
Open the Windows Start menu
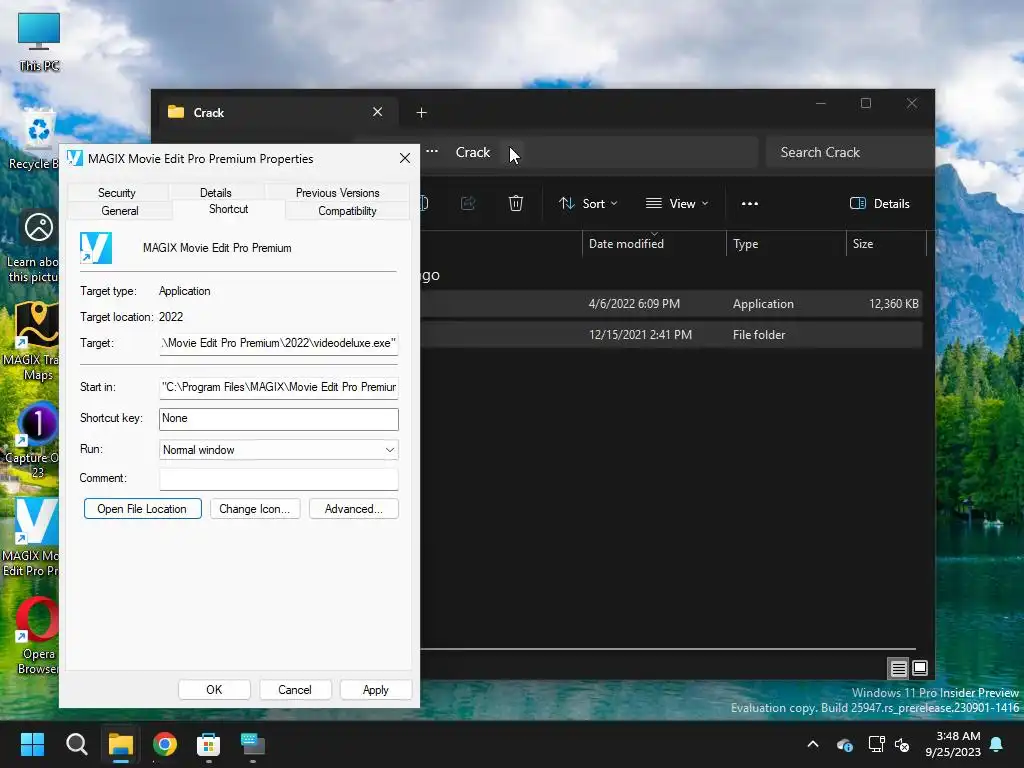point(32,744)
